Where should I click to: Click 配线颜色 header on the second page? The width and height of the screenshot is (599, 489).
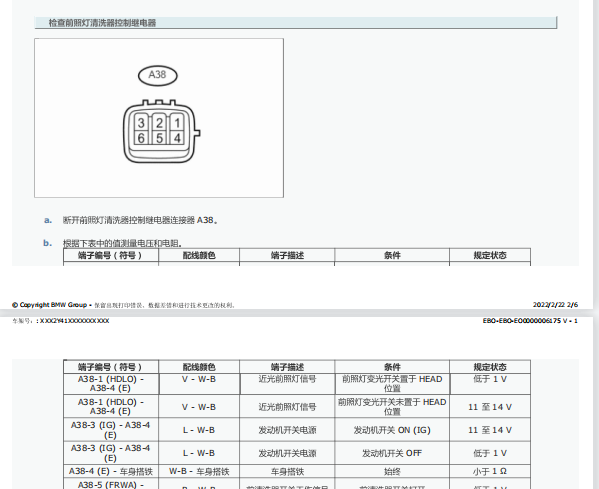pos(199,367)
